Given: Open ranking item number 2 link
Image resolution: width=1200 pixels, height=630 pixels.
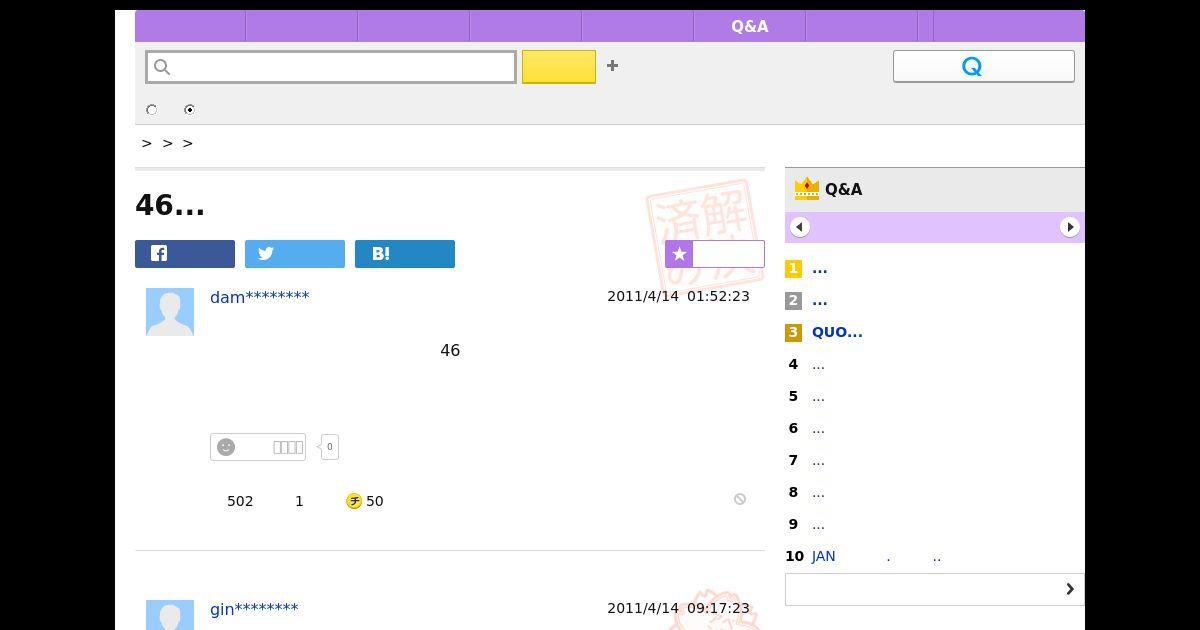Looking at the screenshot, I should (x=819, y=301).
